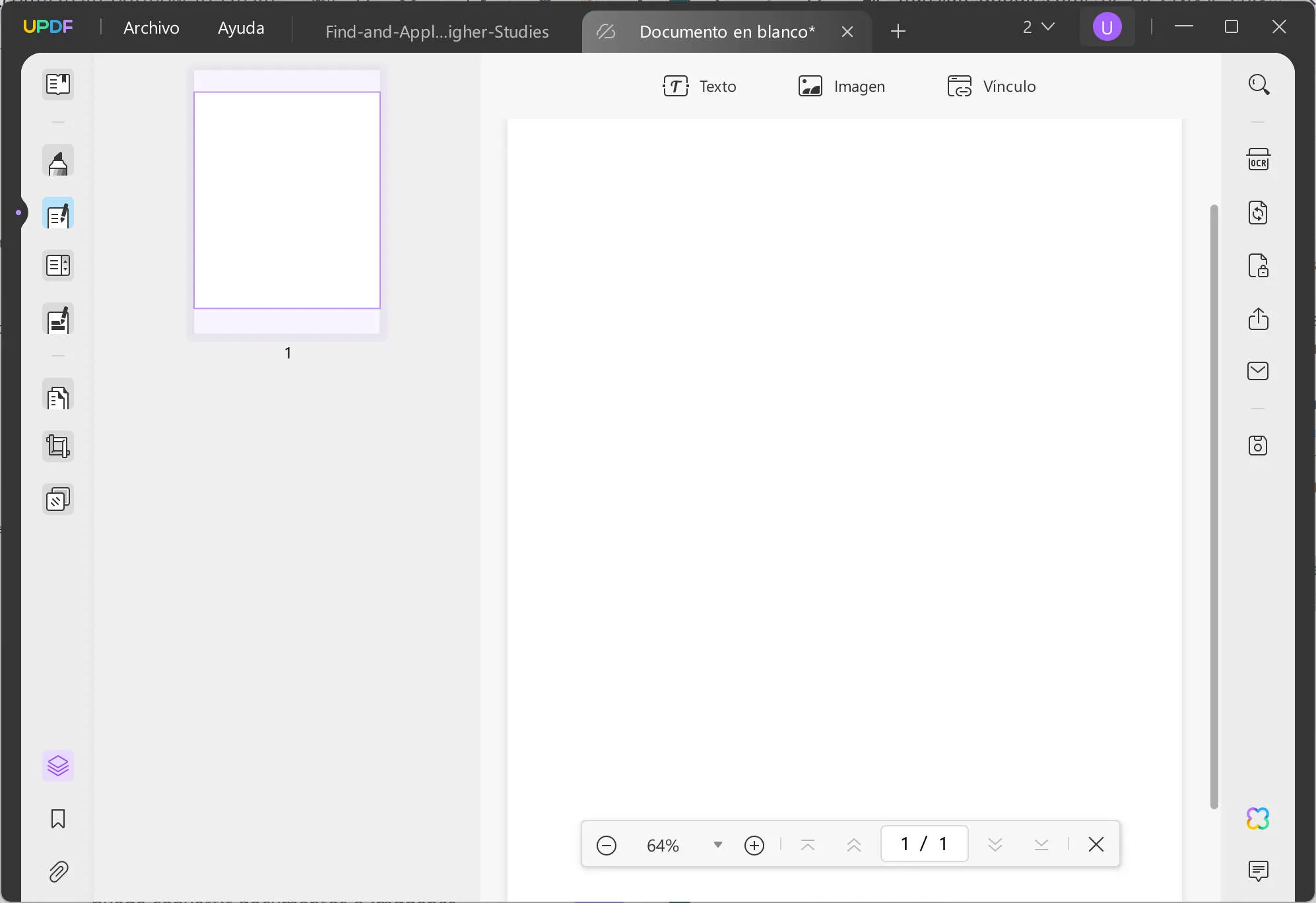1316x903 pixels.
Task: Add Texto to the page
Action: tap(700, 86)
